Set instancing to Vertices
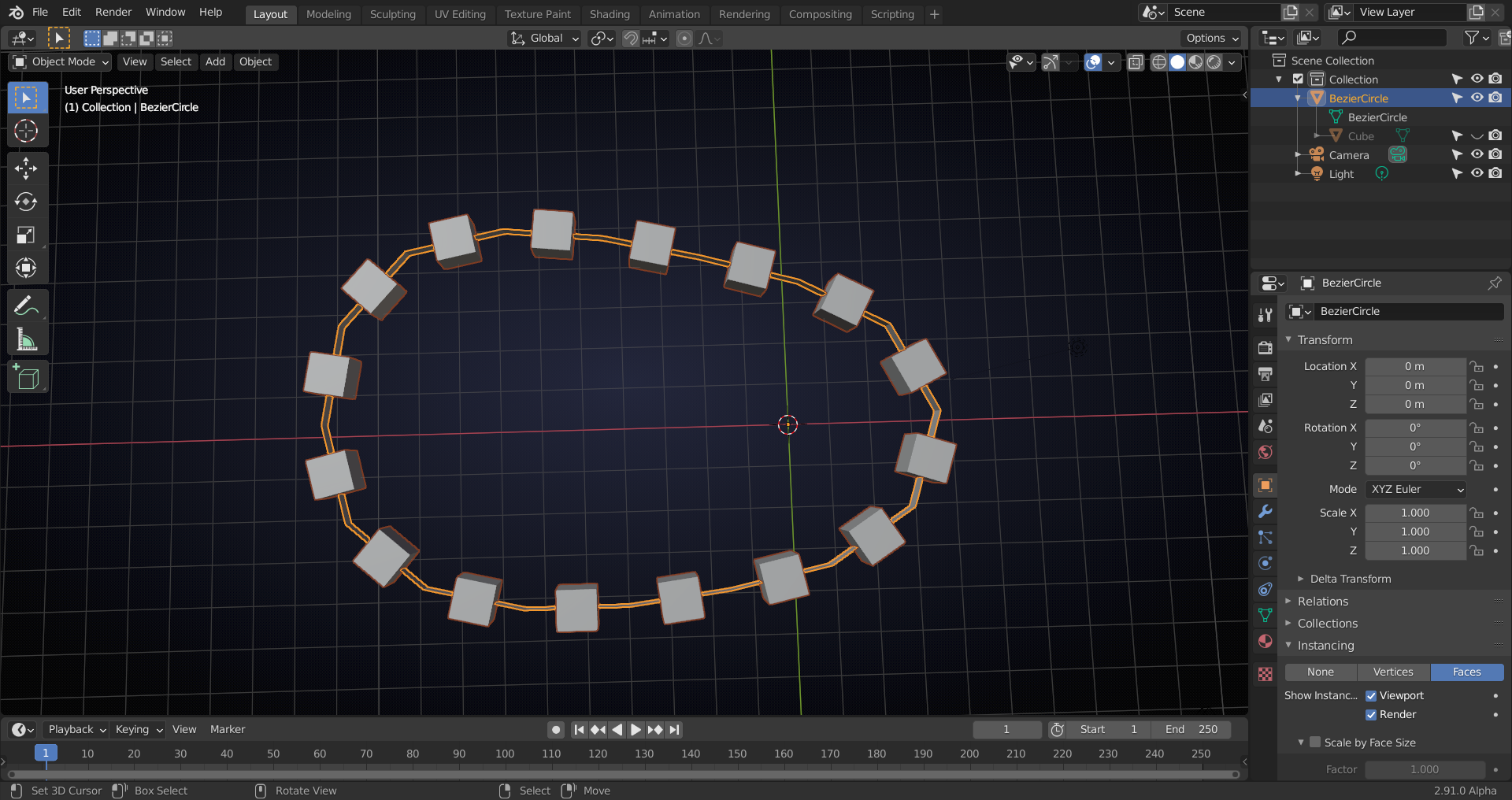 [x=1393, y=672]
